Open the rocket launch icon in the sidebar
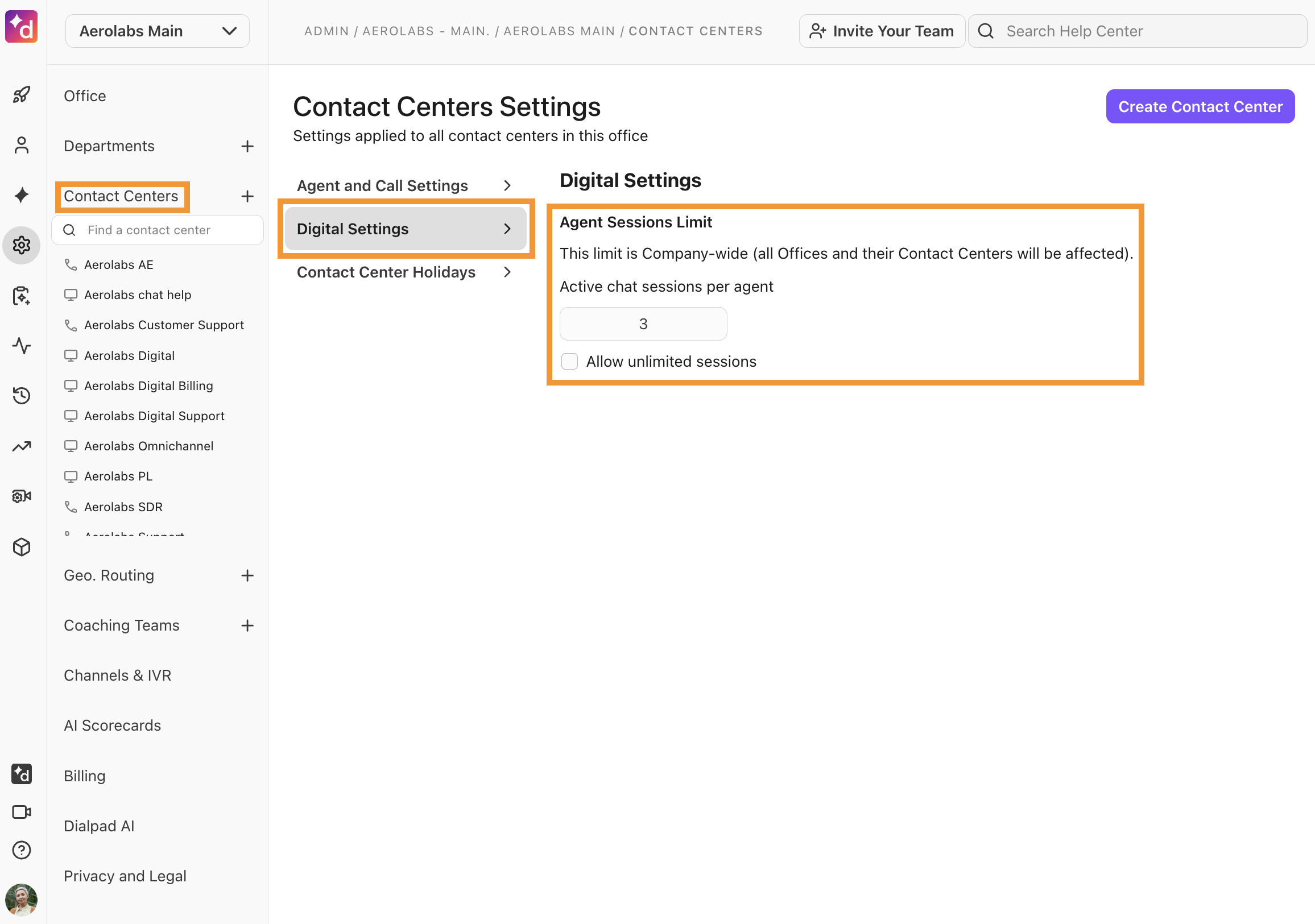The image size is (1315, 924). point(21,94)
